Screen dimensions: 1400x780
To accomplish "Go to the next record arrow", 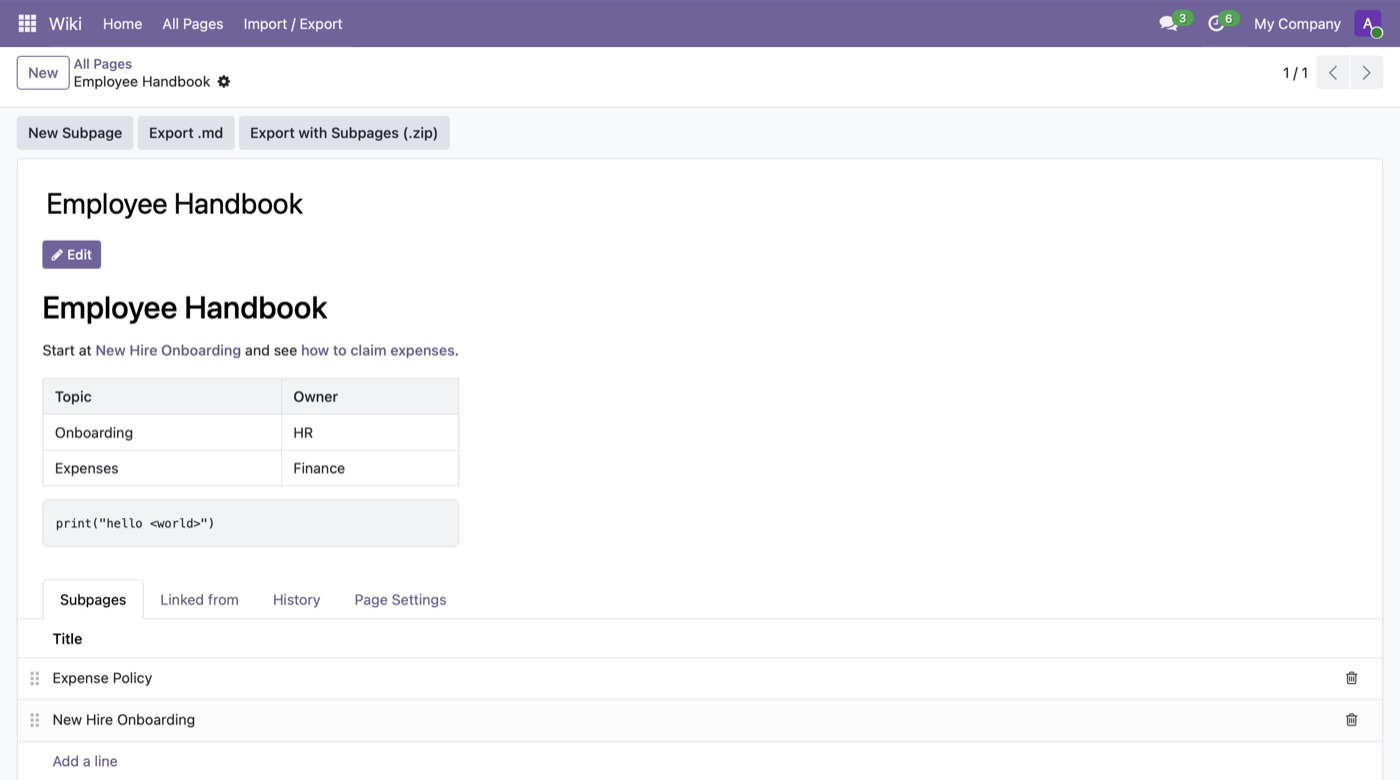I will tap(1367, 73).
